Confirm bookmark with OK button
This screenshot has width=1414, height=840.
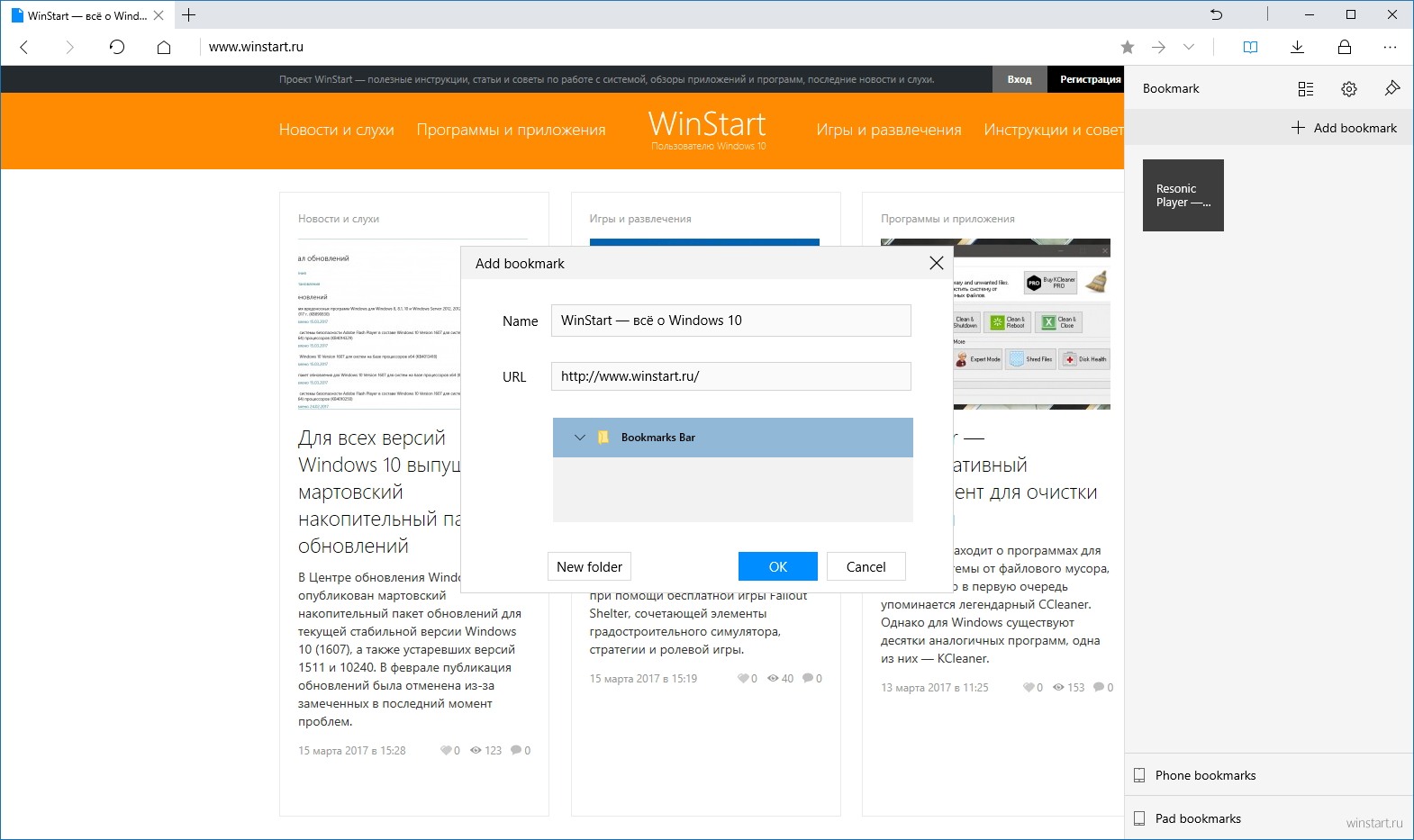[x=777, y=566]
